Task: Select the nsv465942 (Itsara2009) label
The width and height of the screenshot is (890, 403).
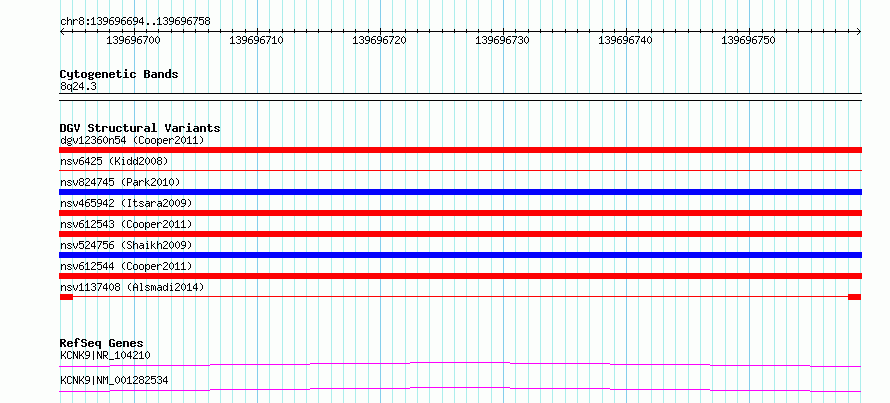Action: tap(126, 203)
